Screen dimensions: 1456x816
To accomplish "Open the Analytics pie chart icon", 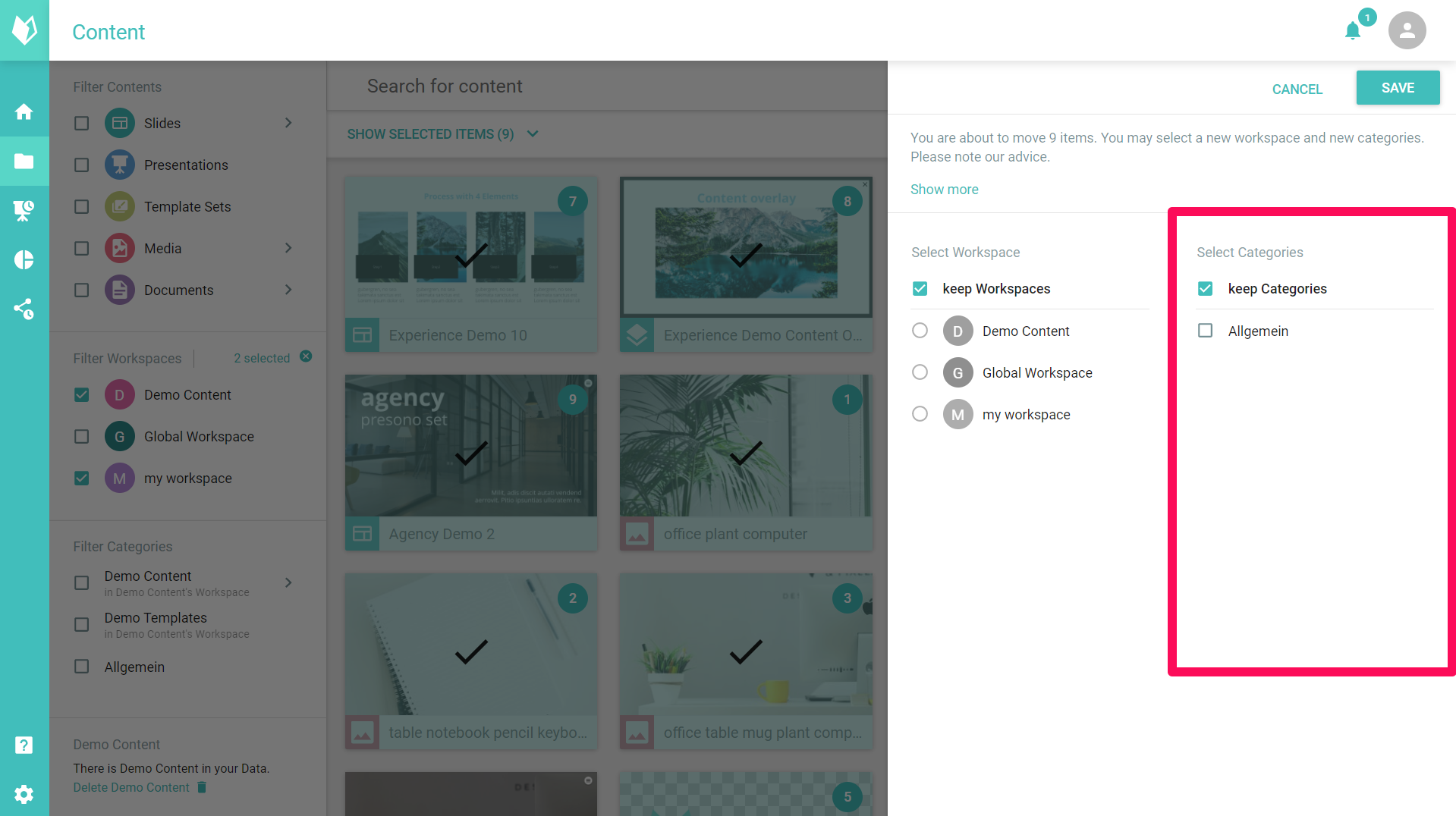I will click(24, 260).
